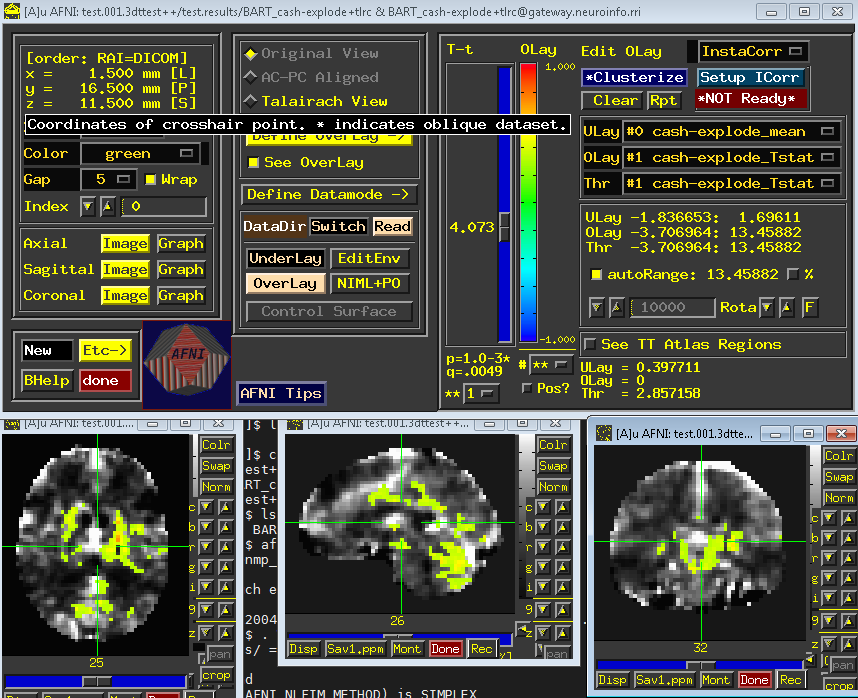The width and height of the screenshot is (858, 698).
Task: Click down arrow beside 10000 field
Action: coord(597,307)
